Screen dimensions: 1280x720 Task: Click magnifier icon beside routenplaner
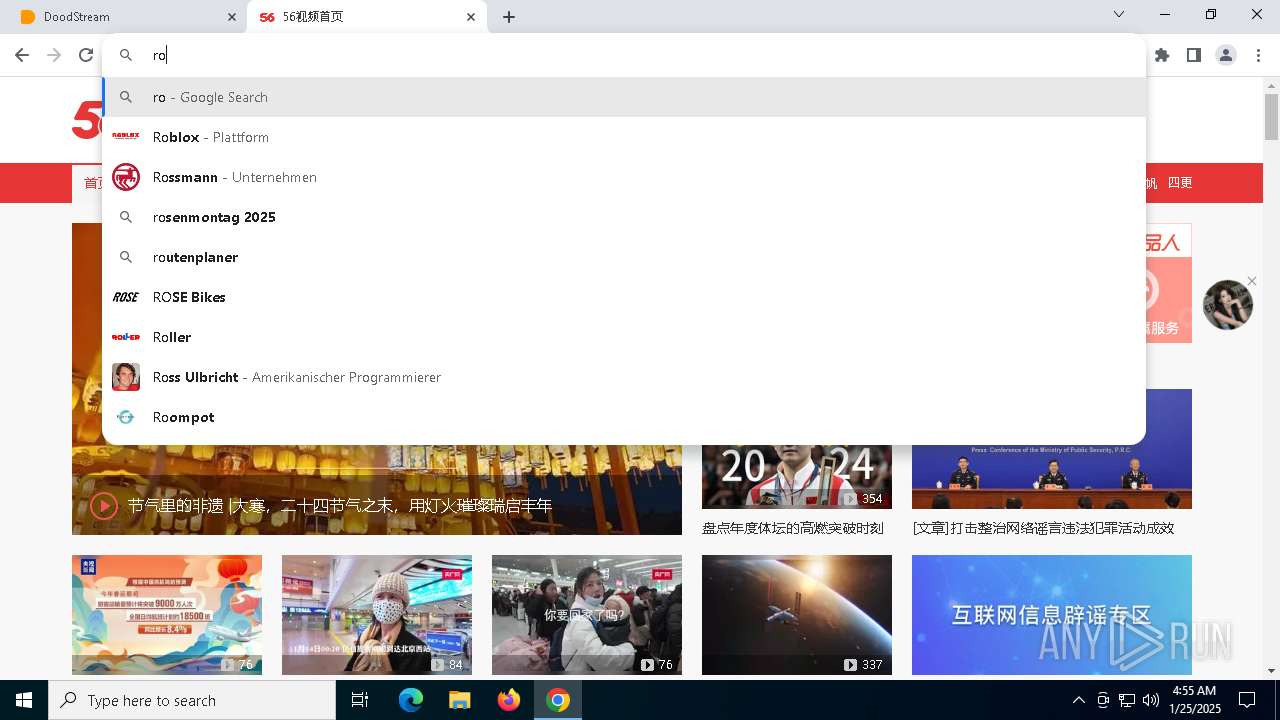tap(126, 257)
